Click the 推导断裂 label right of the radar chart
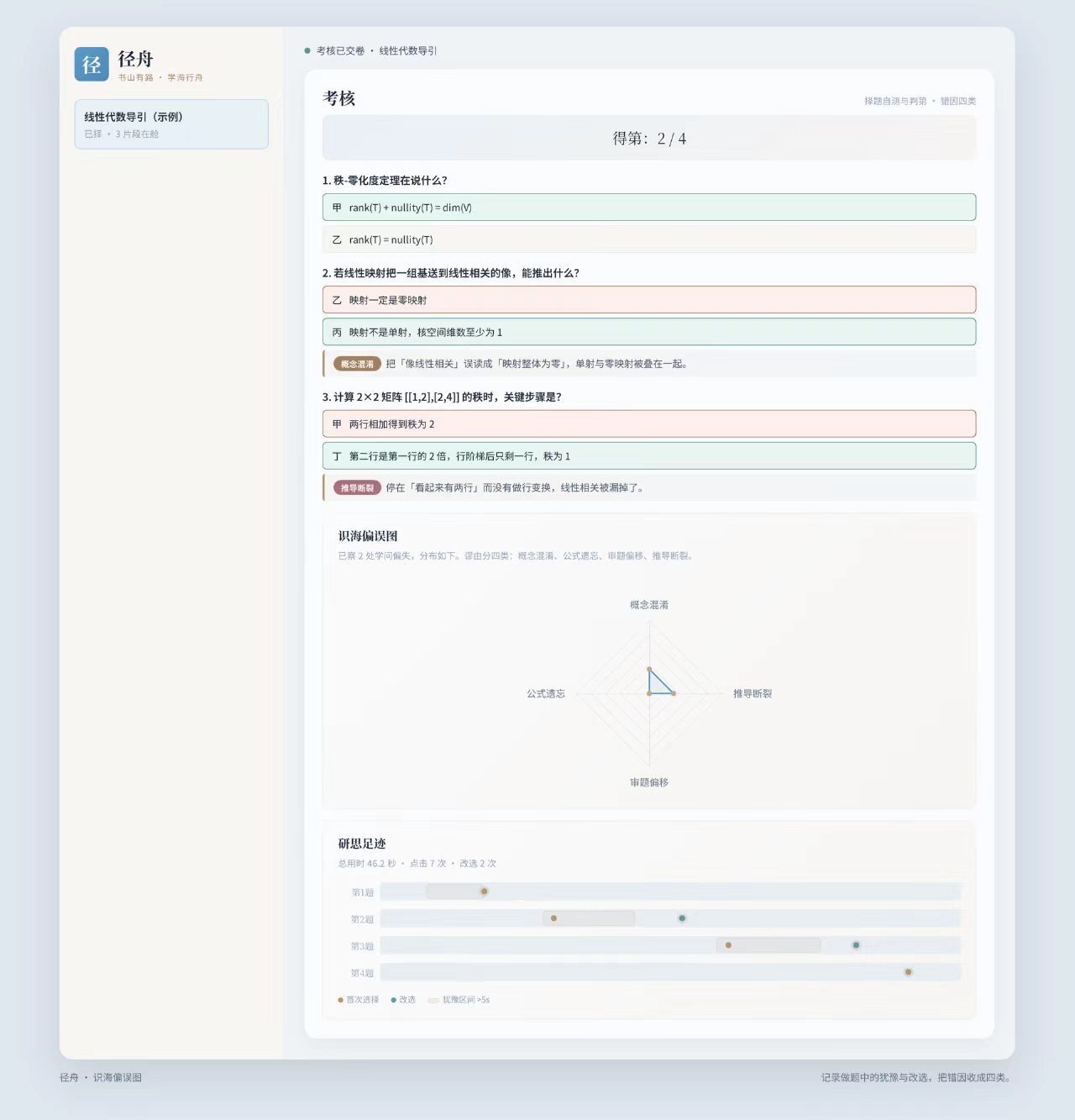The image size is (1075, 1120). click(752, 694)
